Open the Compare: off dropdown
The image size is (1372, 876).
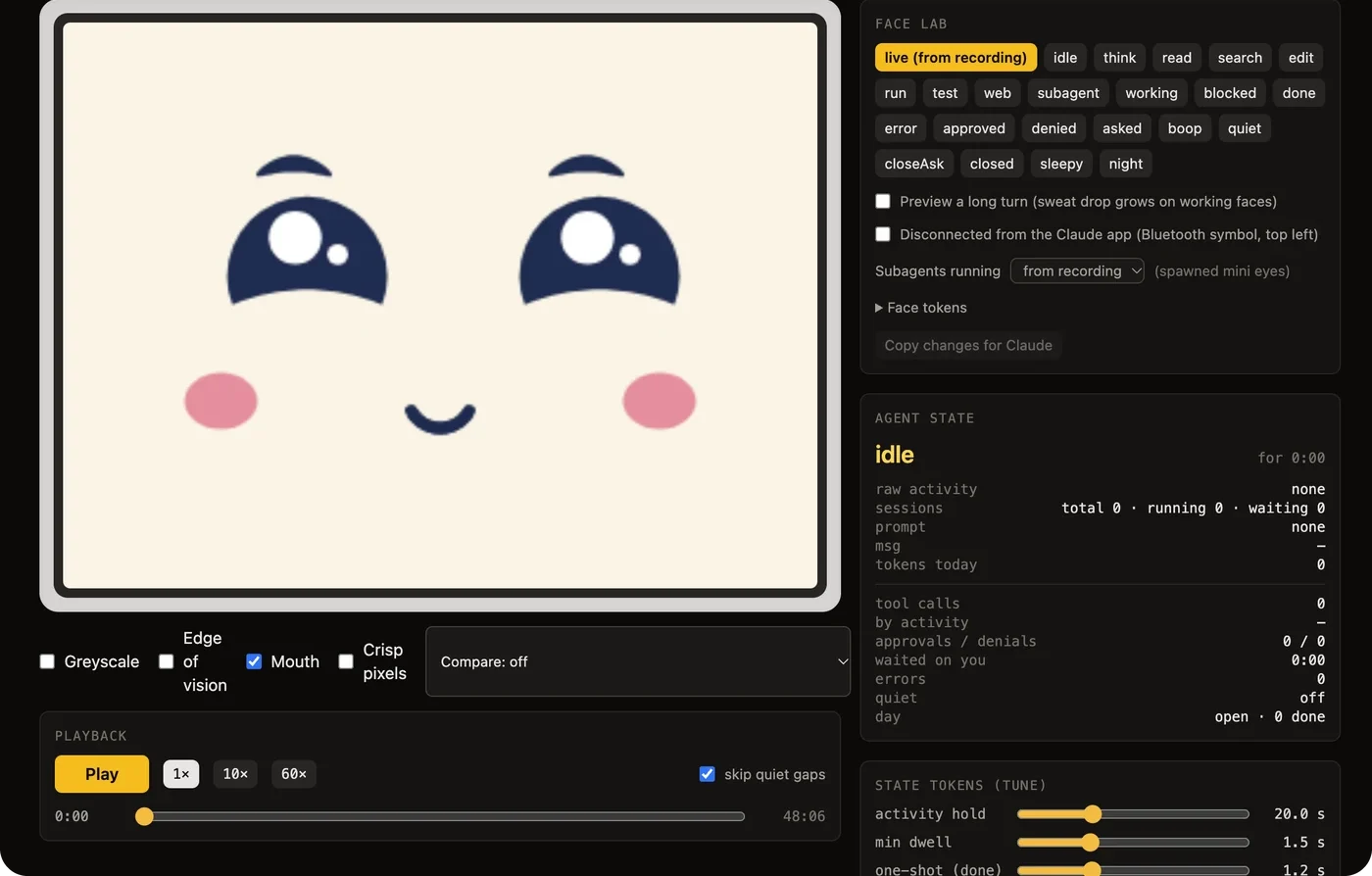coord(638,661)
